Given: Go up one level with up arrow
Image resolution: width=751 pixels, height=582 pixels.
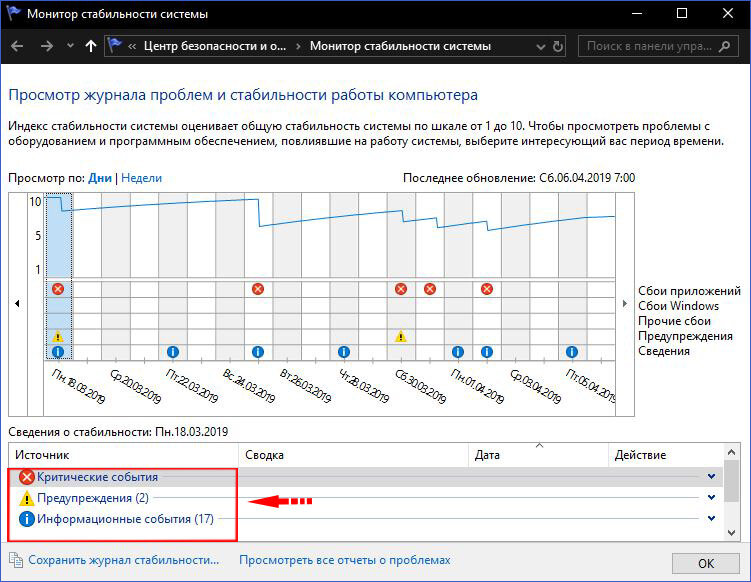Looking at the screenshot, I should coord(91,46).
